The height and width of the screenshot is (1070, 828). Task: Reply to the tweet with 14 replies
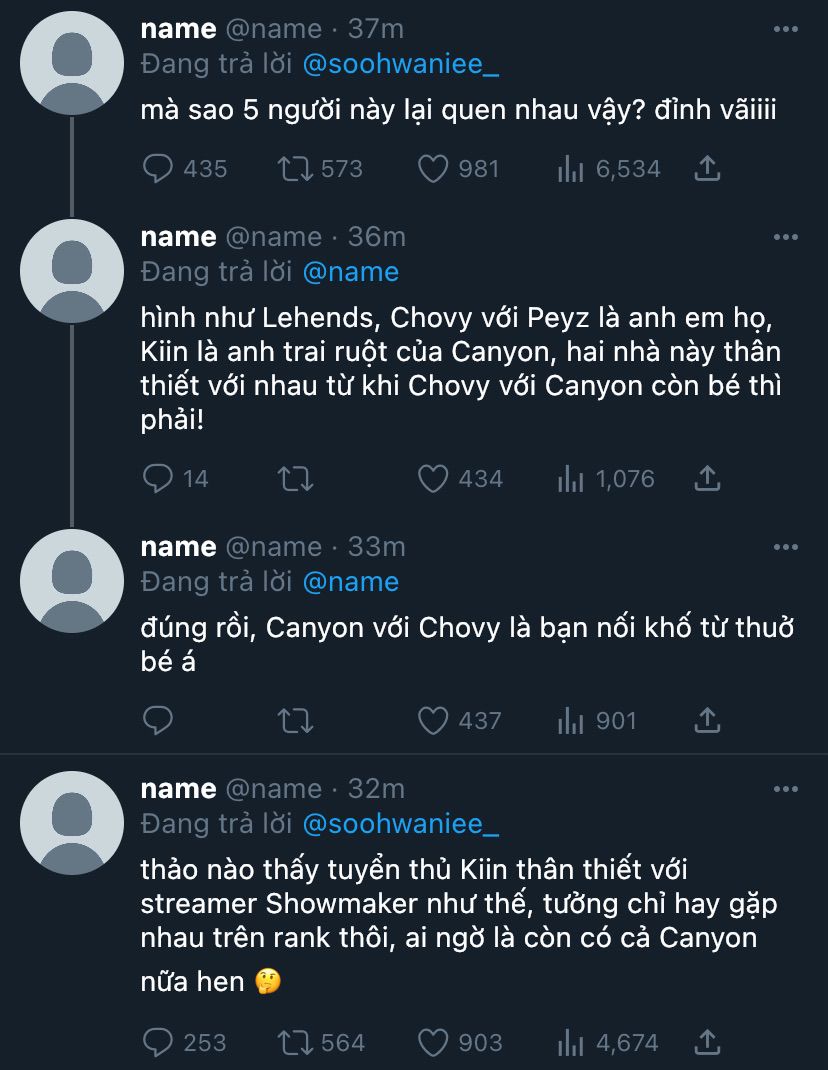(x=159, y=479)
